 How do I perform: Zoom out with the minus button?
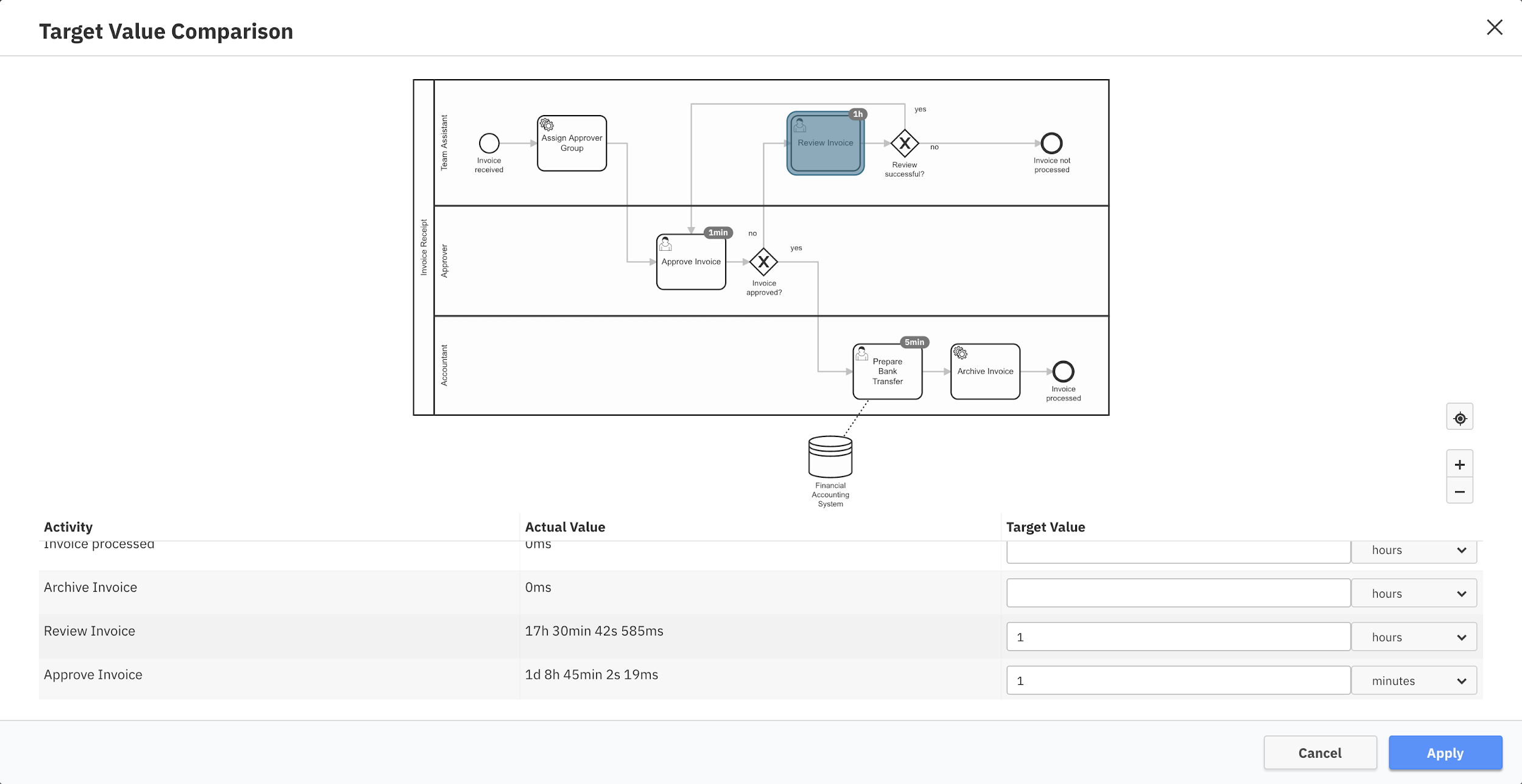click(x=1459, y=491)
